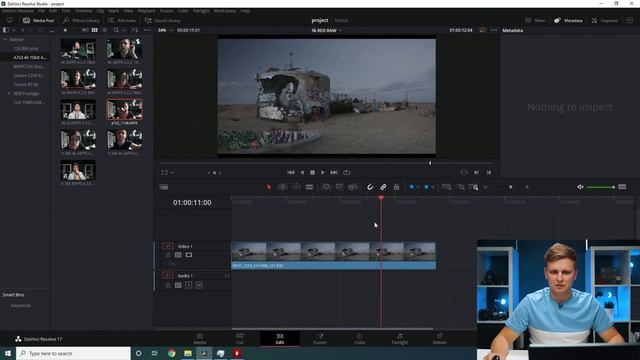Open the Playback menu
This screenshot has height=360, width=640.
click(x=146, y=11)
